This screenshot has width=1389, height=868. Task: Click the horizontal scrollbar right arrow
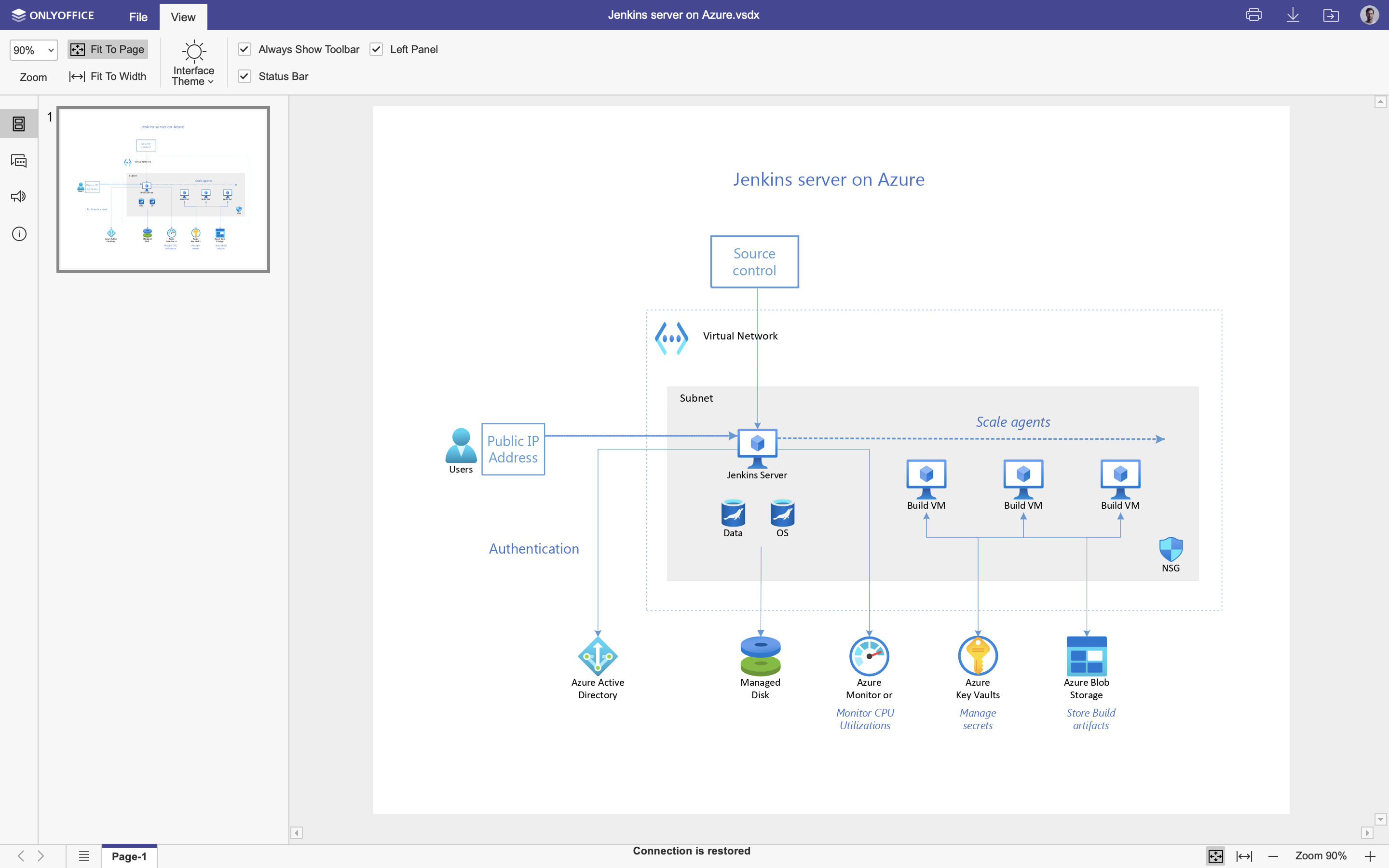(x=1367, y=833)
